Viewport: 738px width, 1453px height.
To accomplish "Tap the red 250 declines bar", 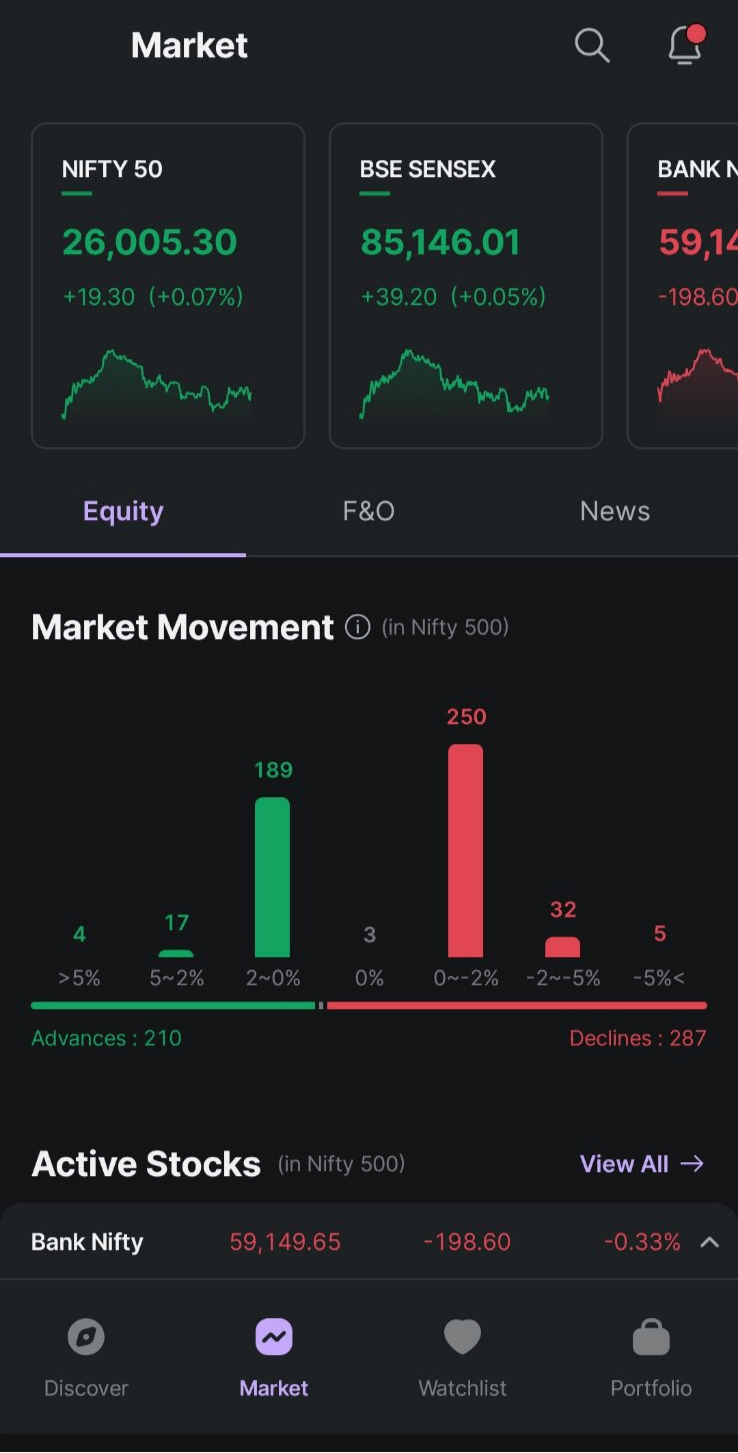I will pyautogui.click(x=465, y=850).
